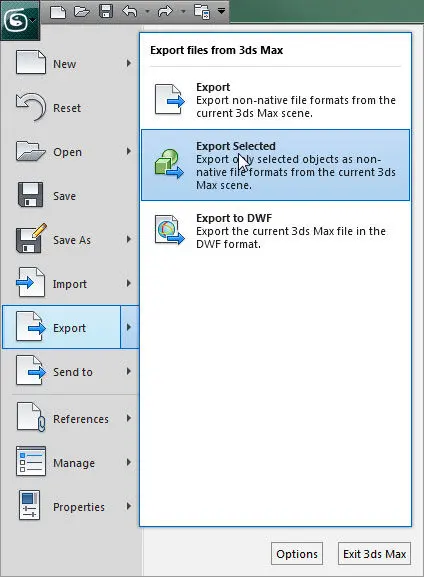
Task: Expand the Open submenu arrow
Action: [128, 151]
